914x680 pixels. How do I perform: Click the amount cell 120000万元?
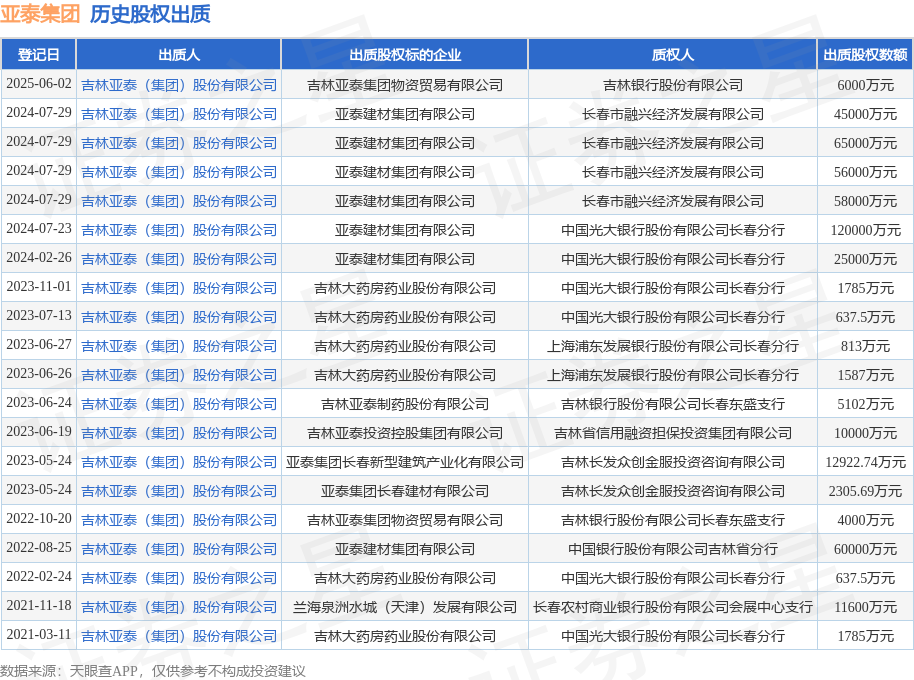866,230
